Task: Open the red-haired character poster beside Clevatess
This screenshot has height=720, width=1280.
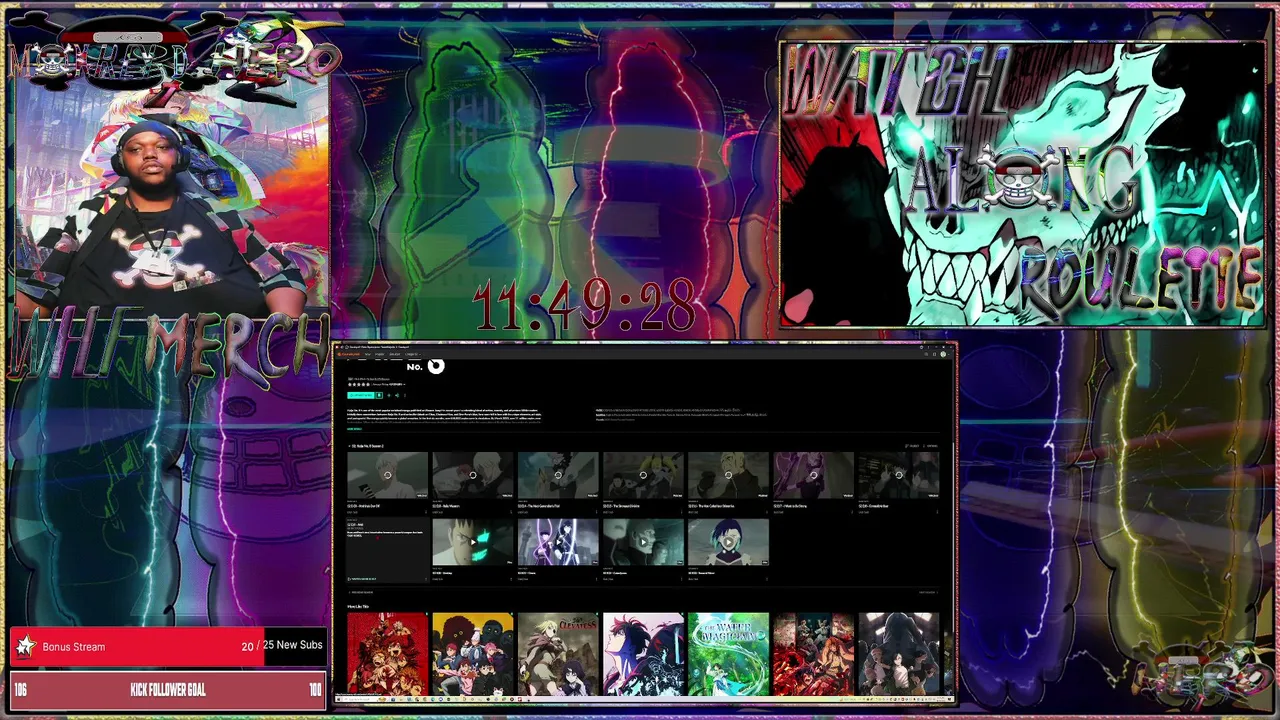Action: point(643,654)
